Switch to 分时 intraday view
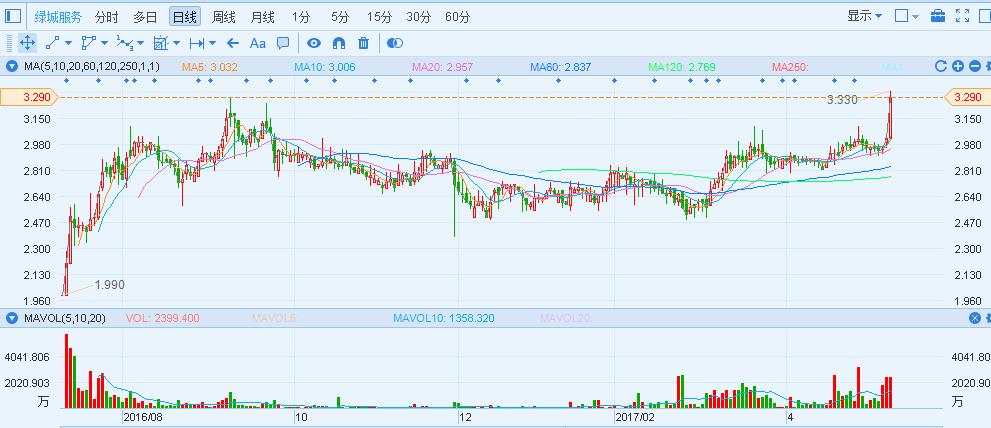 click(106, 17)
